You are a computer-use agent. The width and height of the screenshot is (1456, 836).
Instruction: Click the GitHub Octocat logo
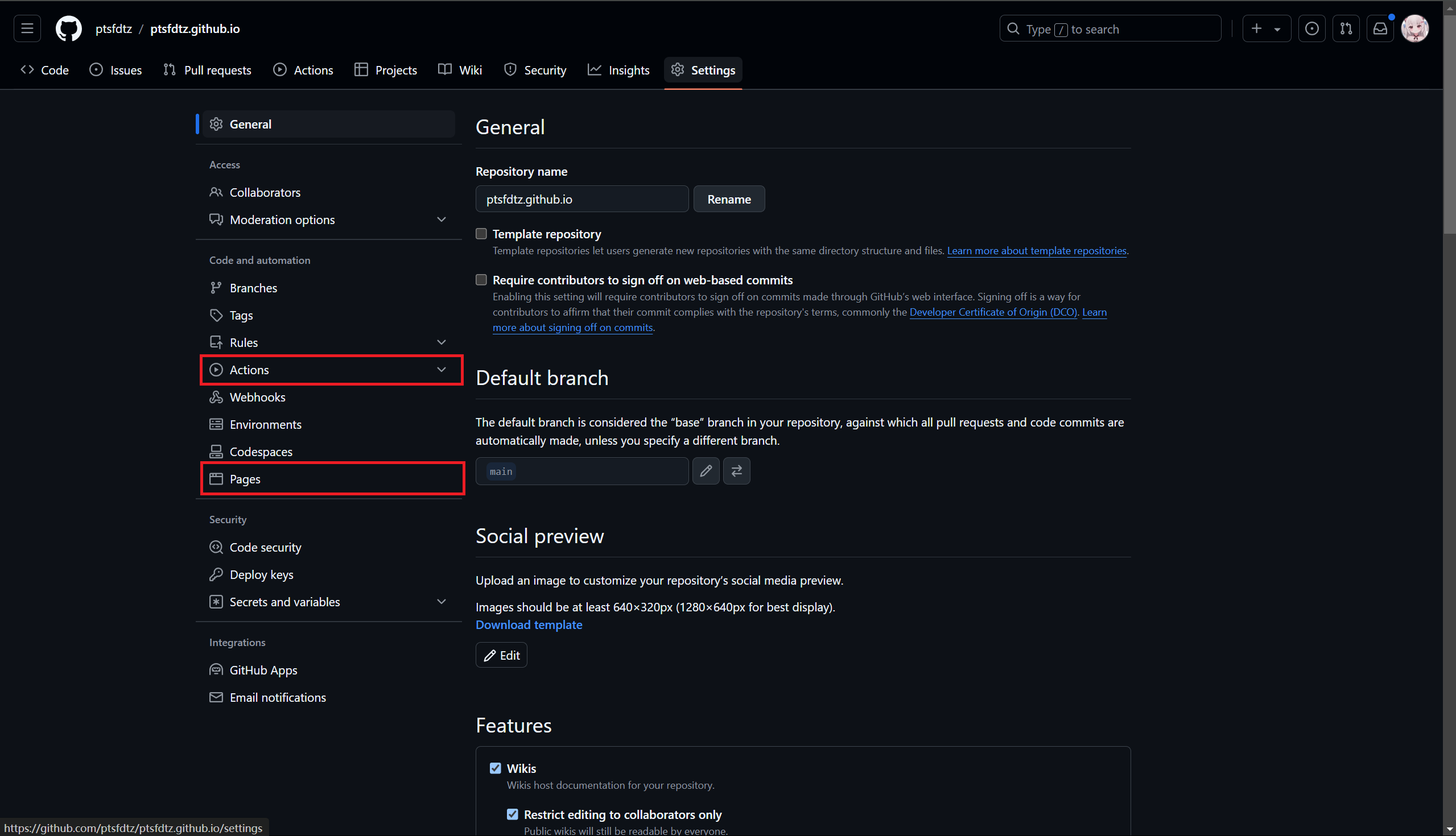(68, 28)
